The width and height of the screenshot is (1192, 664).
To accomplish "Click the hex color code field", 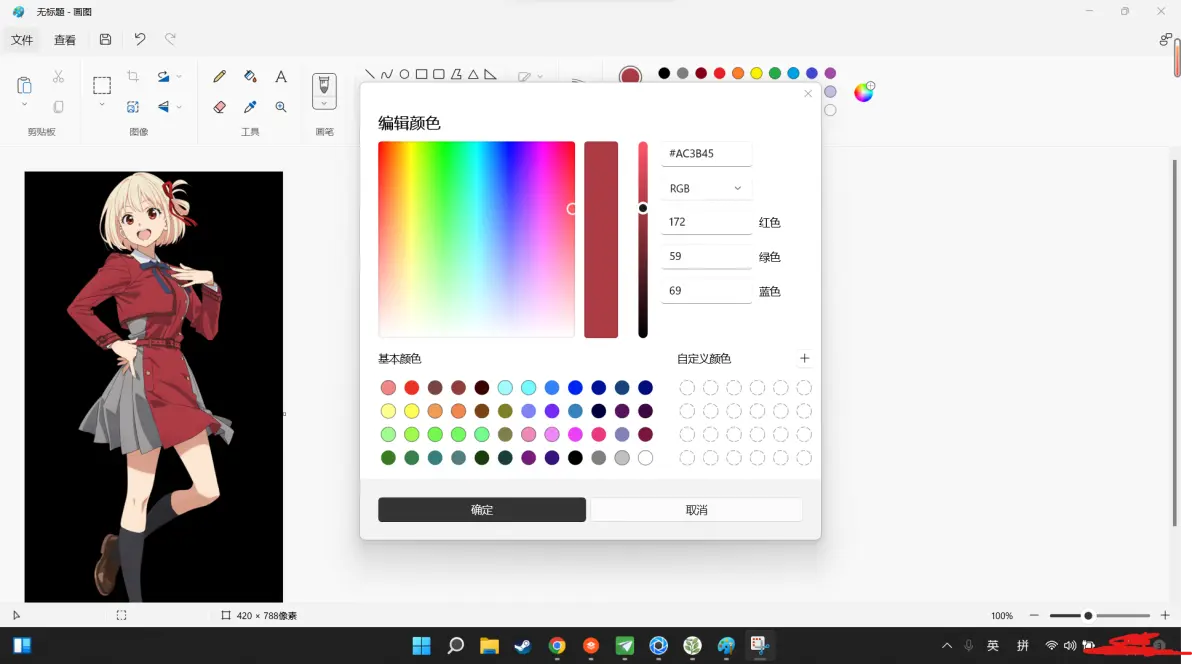I will [706, 154].
